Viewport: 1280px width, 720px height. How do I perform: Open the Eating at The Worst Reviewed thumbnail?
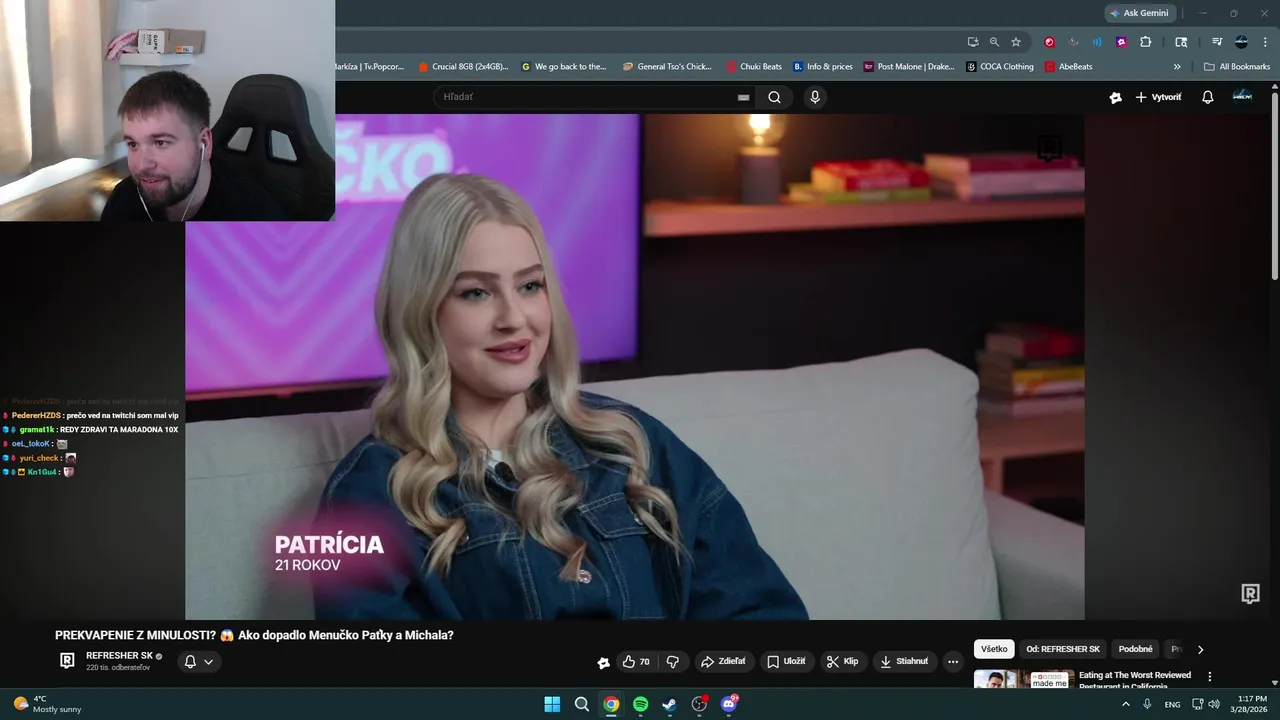coord(1024,679)
